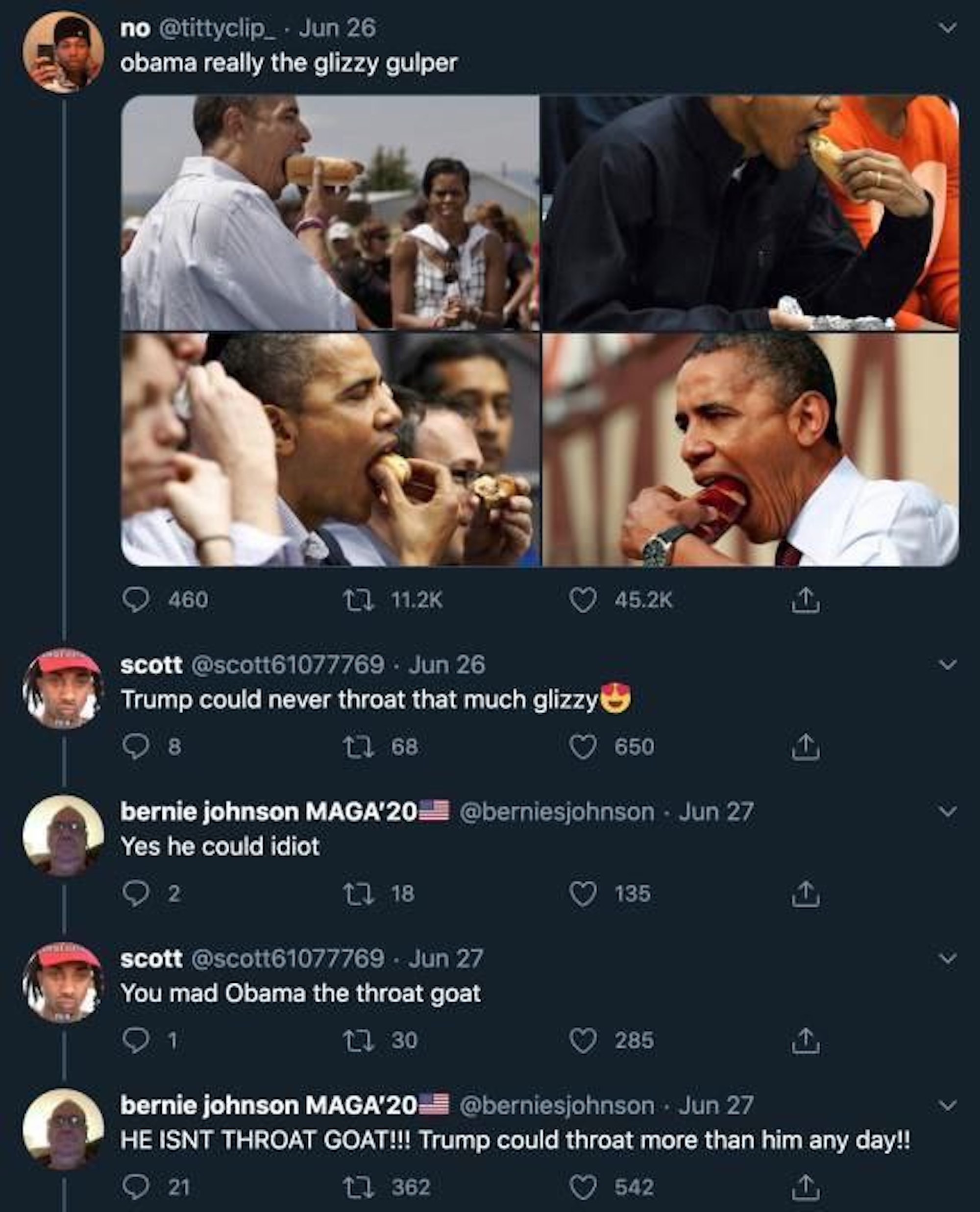Like the tweet with 45.2K likes
The height and width of the screenshot is (1212, 980).
click(x=582, y=600)
